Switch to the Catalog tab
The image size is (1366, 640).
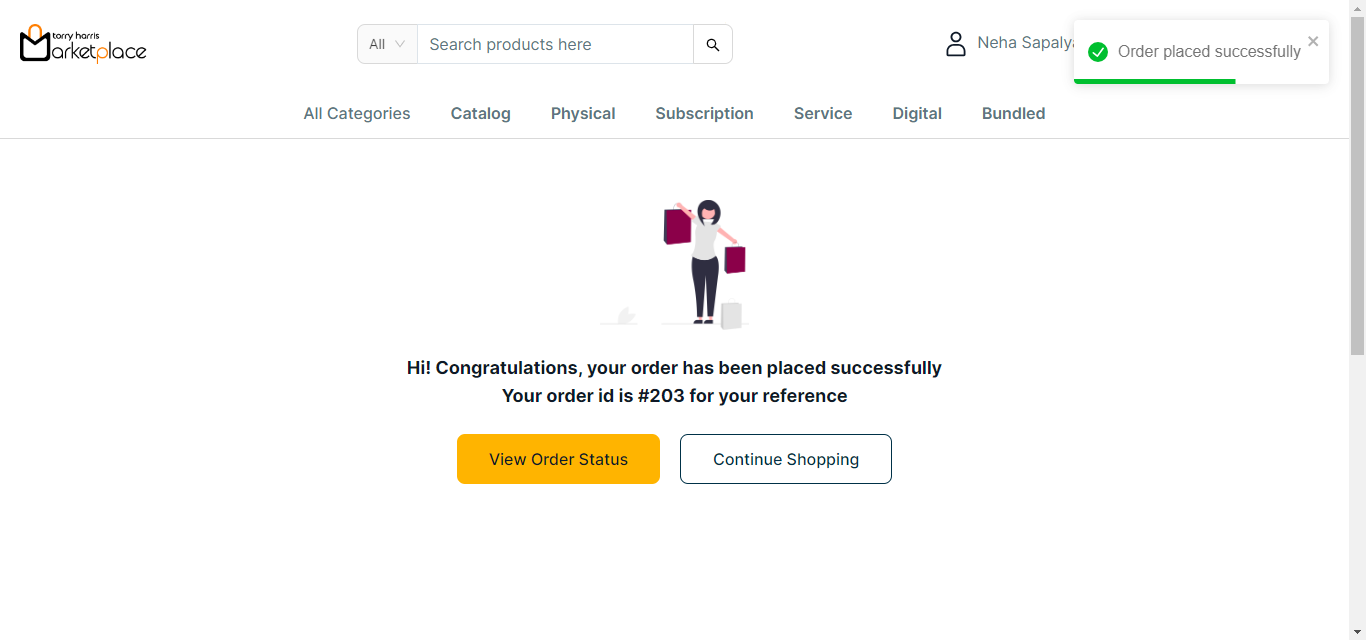coord(481,114)
